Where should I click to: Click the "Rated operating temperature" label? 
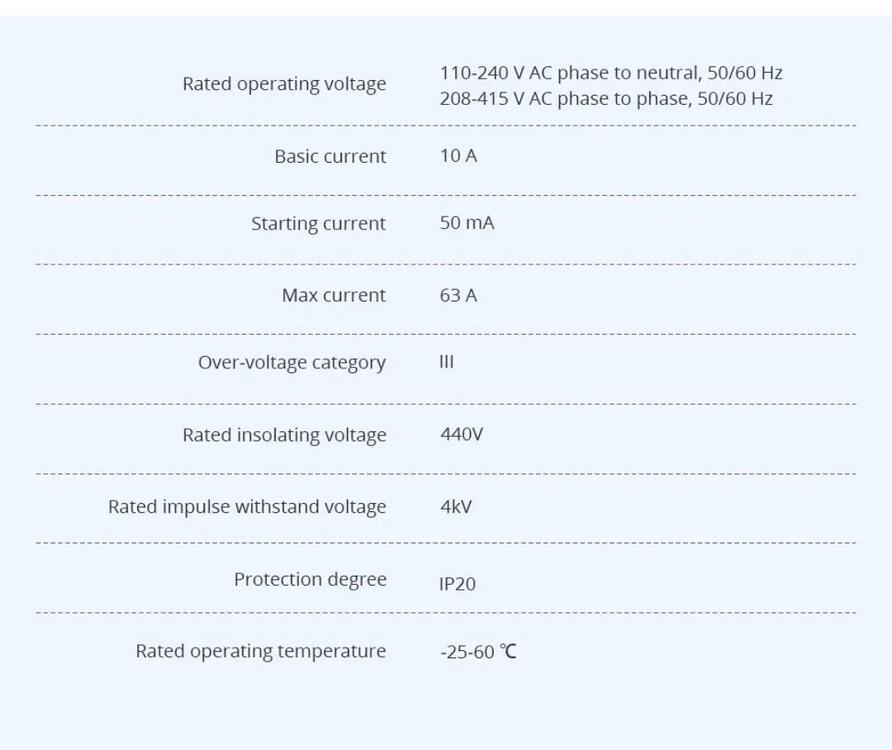tap(261, 651)
